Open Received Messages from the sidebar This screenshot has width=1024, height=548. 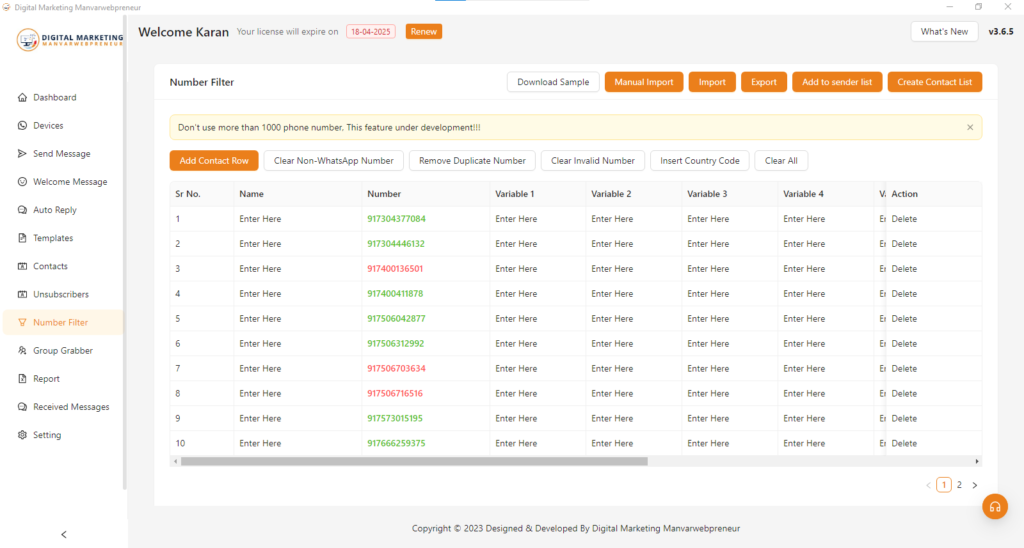(71, 407)
